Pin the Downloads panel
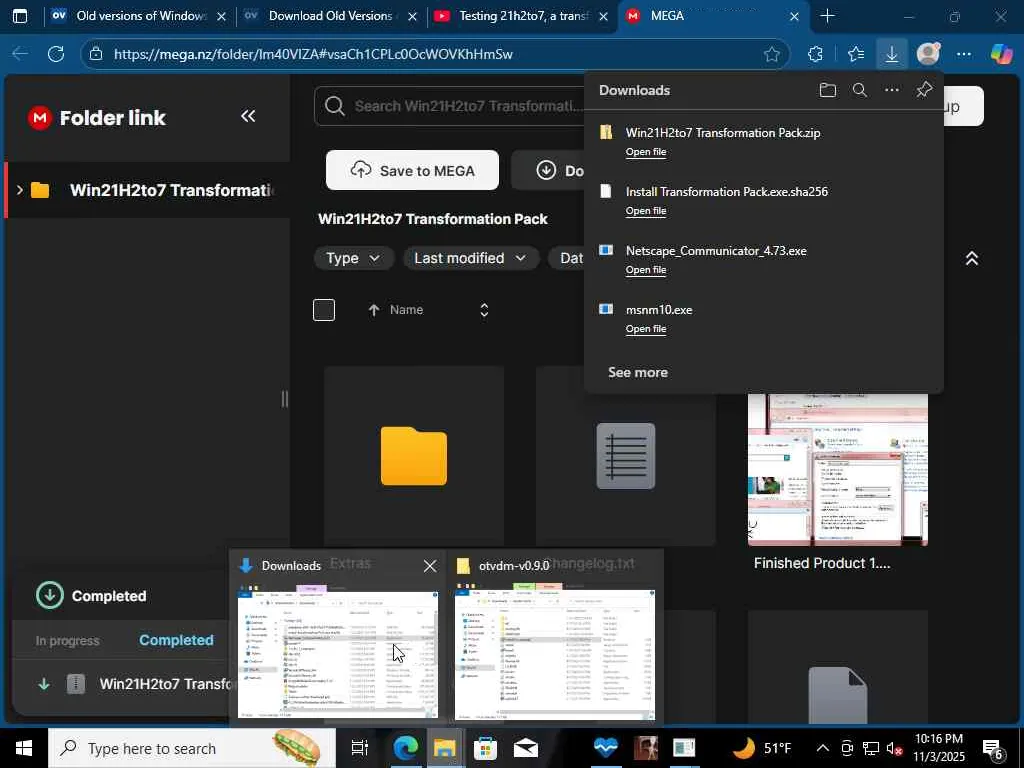Viewport: 1024px width, 768px height. (x=924, y=90)
